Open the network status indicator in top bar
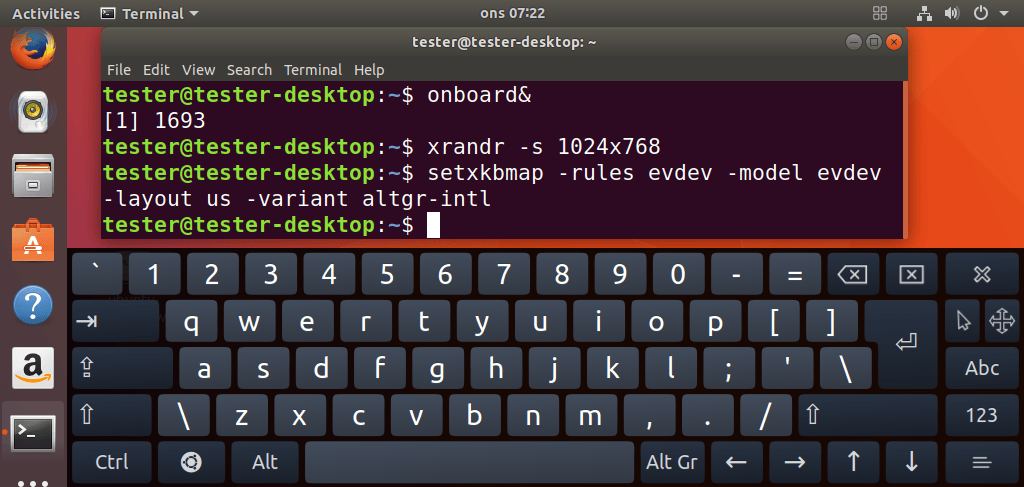 pos(923,13)
